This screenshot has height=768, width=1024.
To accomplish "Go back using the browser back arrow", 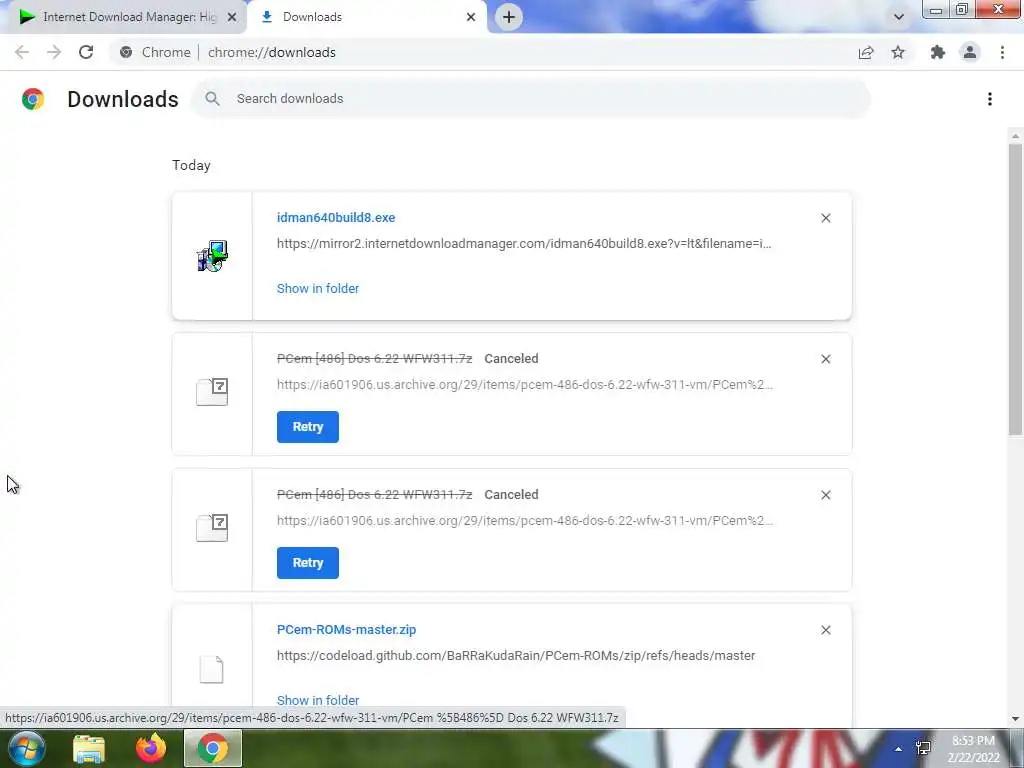I will point(22,52).
